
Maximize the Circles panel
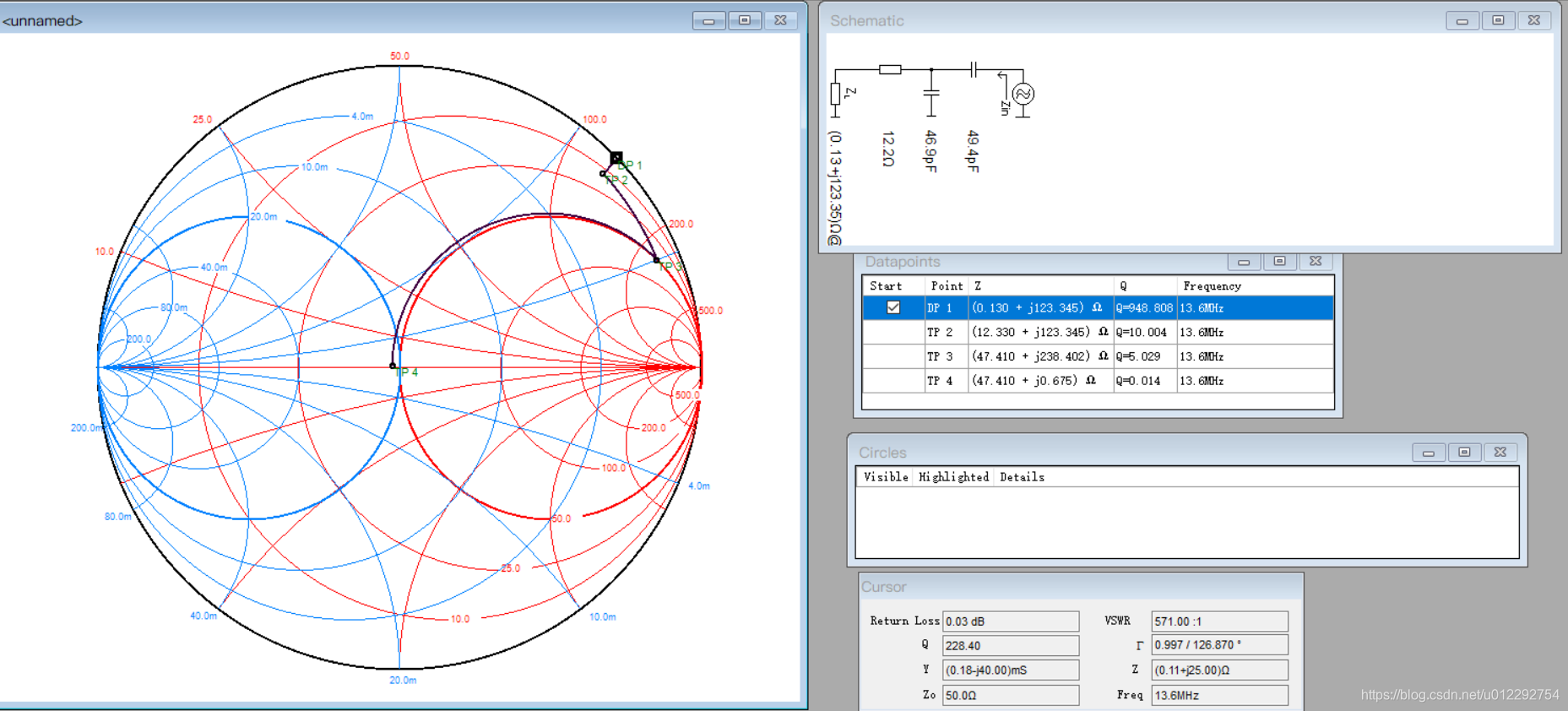pyautogui.click(x=1465, y=453)
